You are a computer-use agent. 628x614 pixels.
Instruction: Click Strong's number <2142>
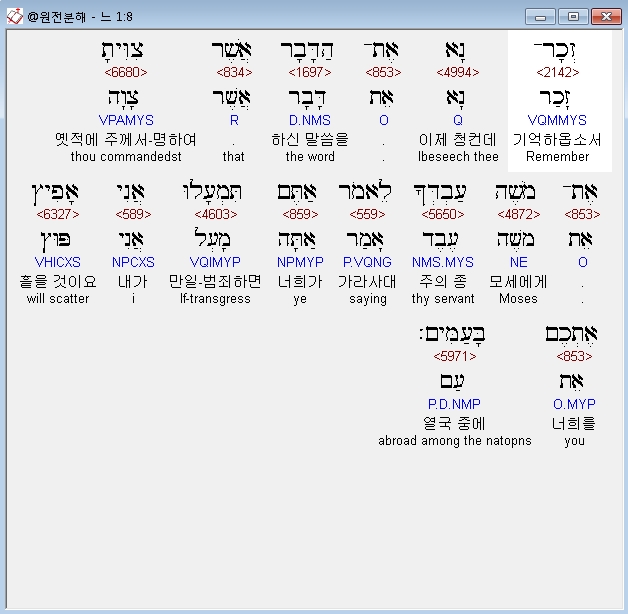click(x=558, y=72)
